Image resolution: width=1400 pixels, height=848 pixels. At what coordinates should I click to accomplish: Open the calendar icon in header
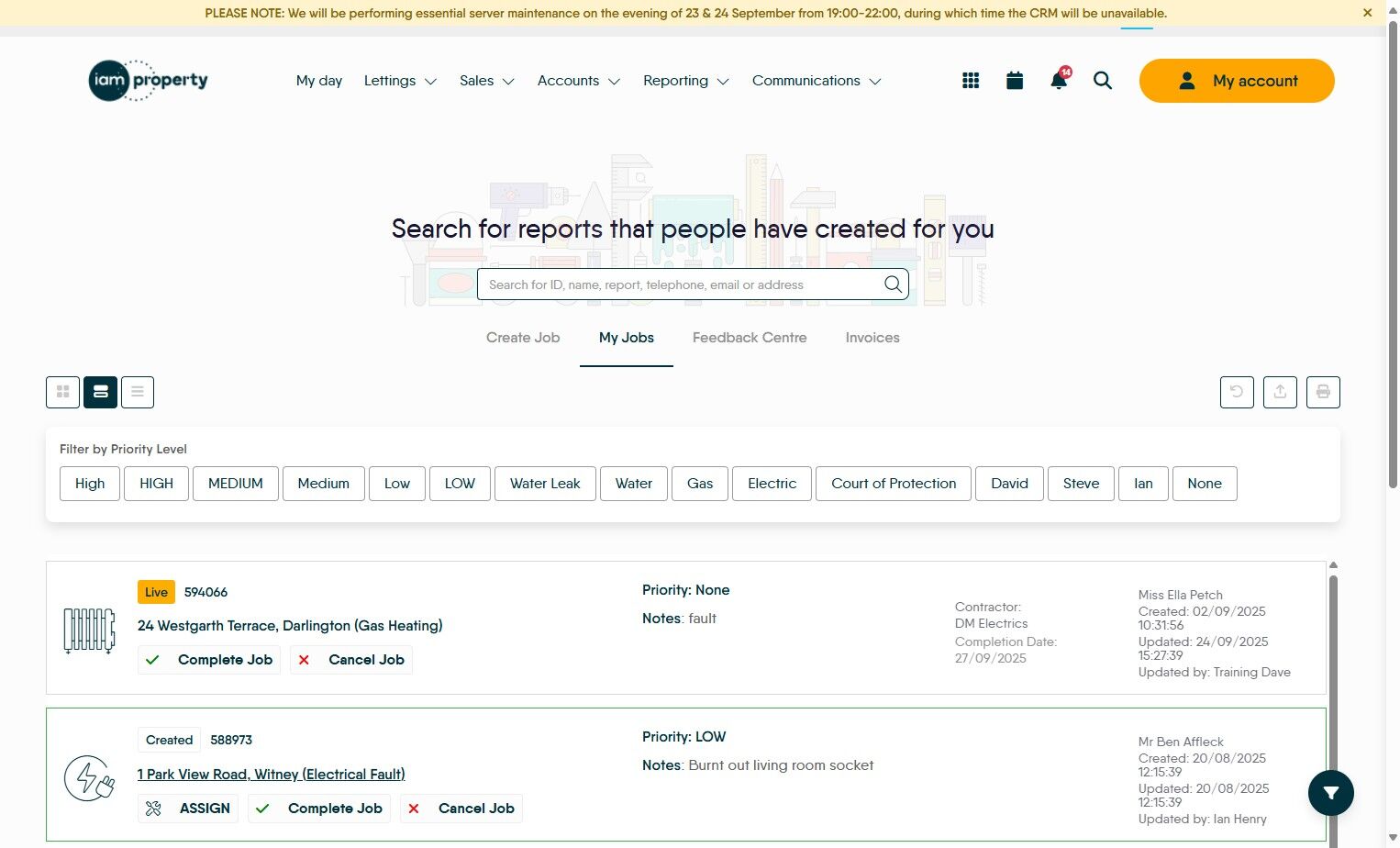tap(1015, 81)
